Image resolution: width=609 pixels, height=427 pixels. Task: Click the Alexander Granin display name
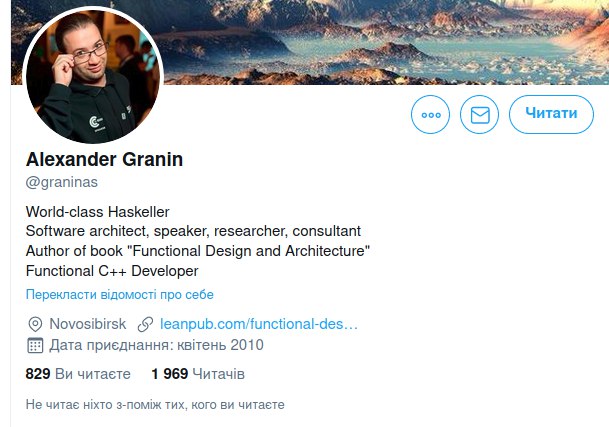coord(104,159)
